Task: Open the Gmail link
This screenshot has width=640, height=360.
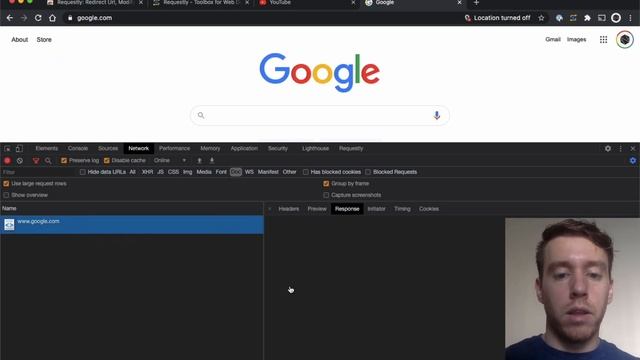Action: [553, 40]
